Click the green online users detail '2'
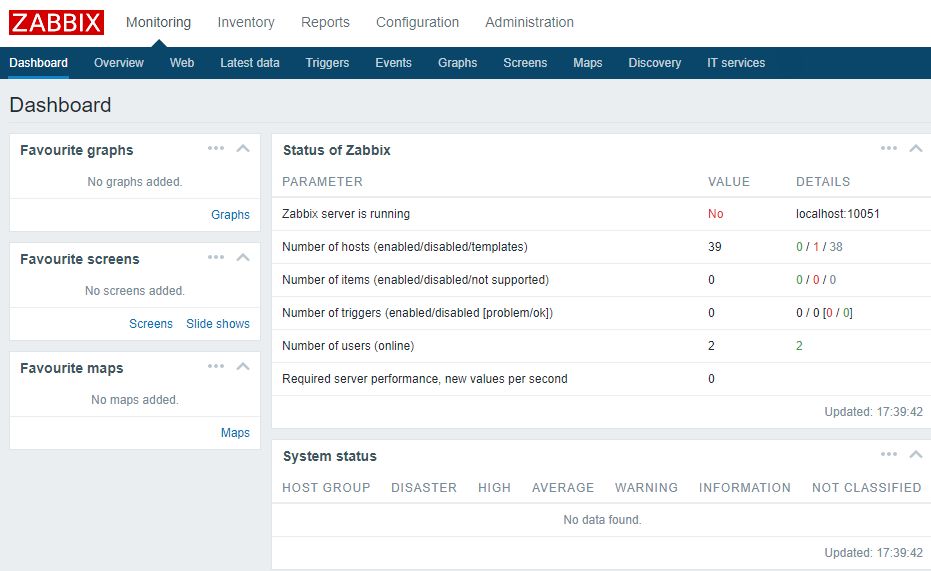The image size is (931, 571). point(799,346)
